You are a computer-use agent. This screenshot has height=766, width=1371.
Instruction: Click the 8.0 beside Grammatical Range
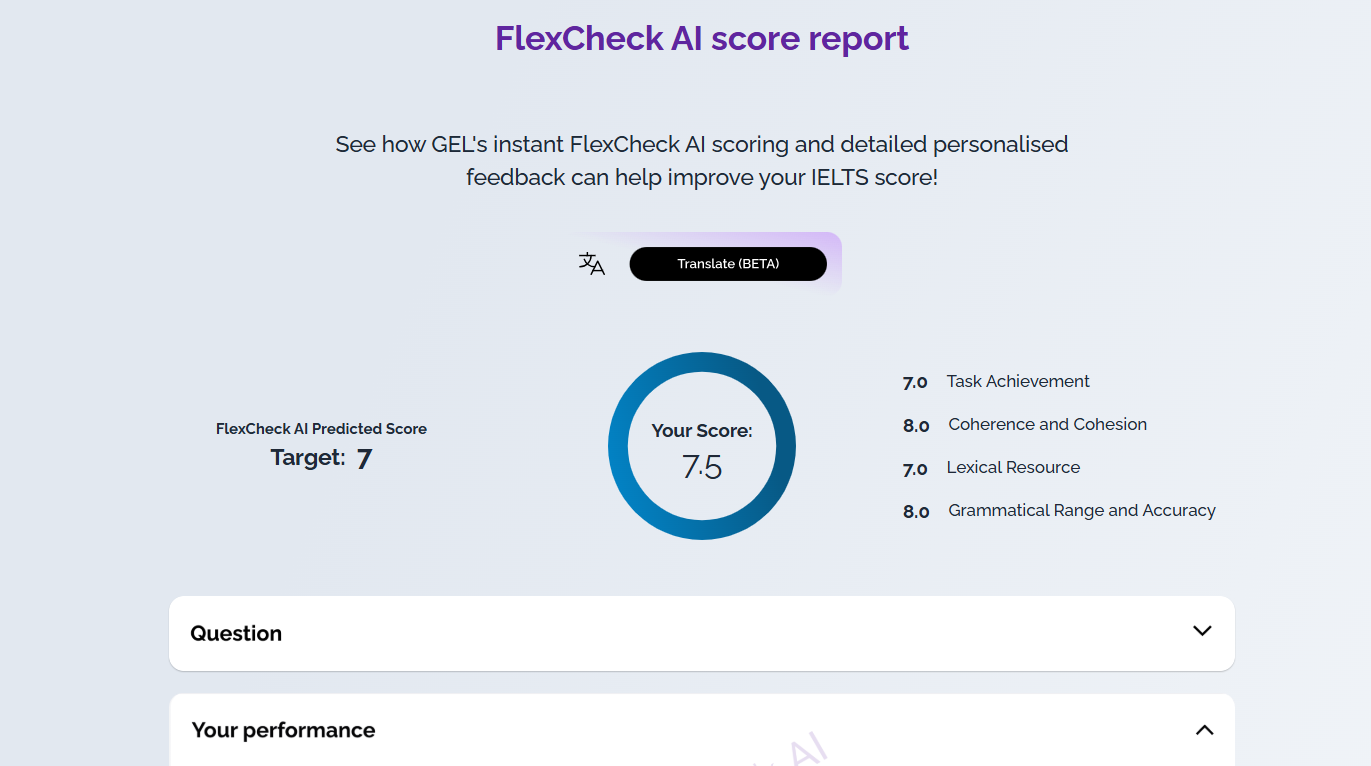pyautogui.click(x=916, y=512)
